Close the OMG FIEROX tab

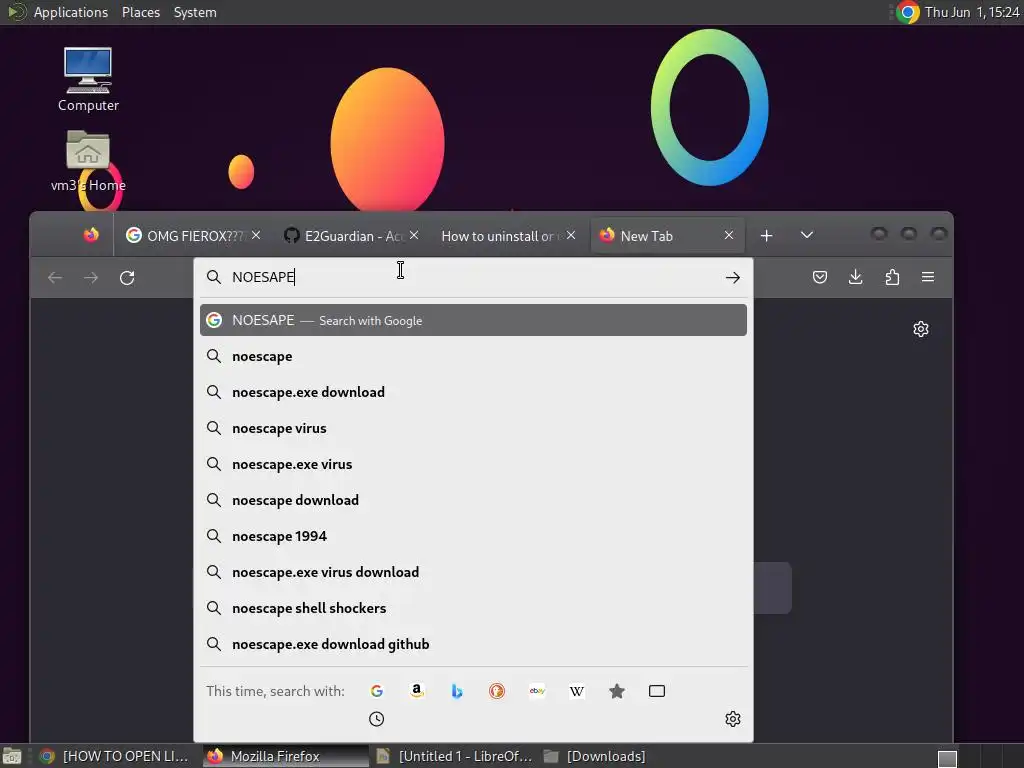coord(256,235)
